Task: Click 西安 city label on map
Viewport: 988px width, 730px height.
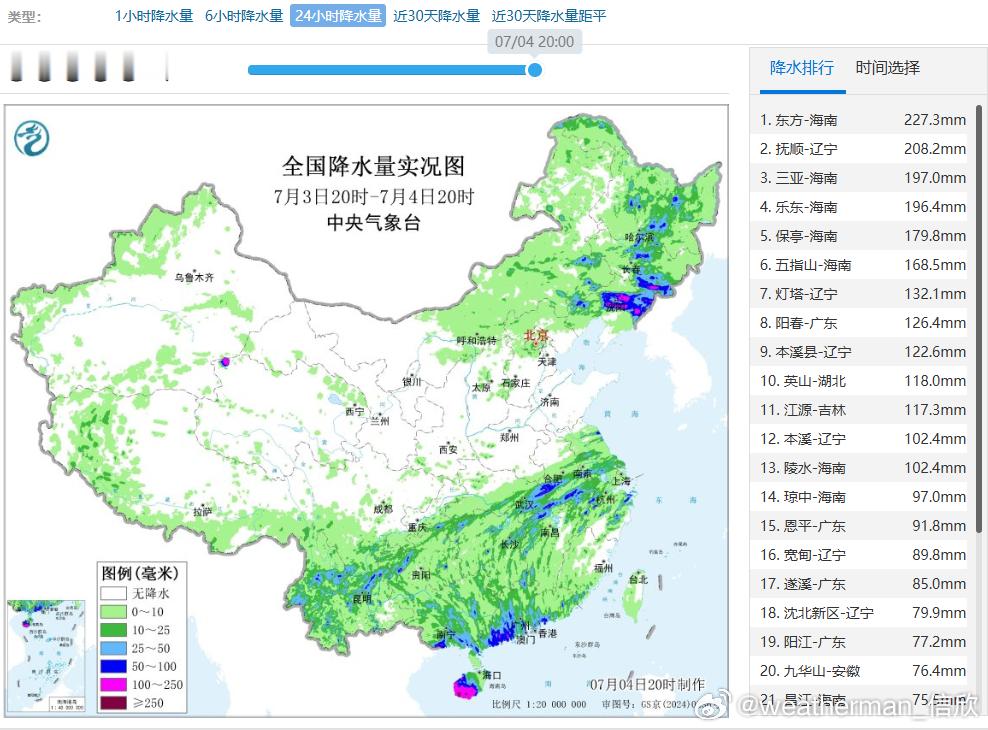Action: pyautogui.click(x=448, y=449)
